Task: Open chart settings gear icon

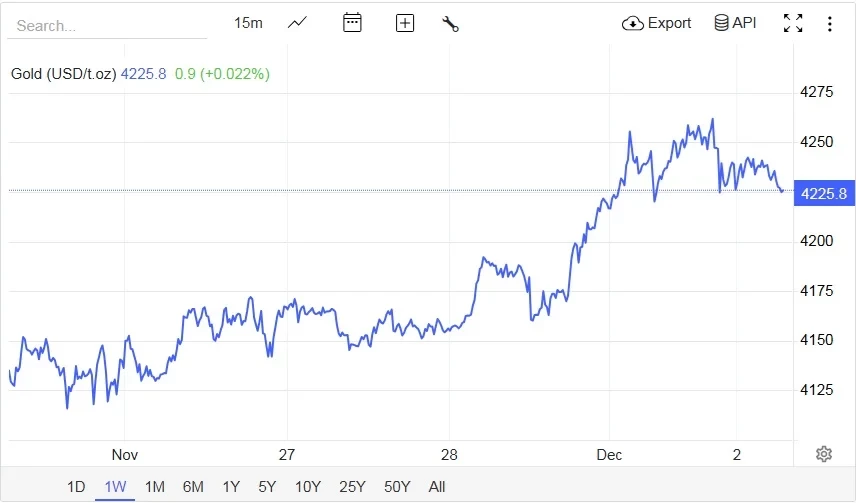Action: pyautogui.click(x=824, y=454)
